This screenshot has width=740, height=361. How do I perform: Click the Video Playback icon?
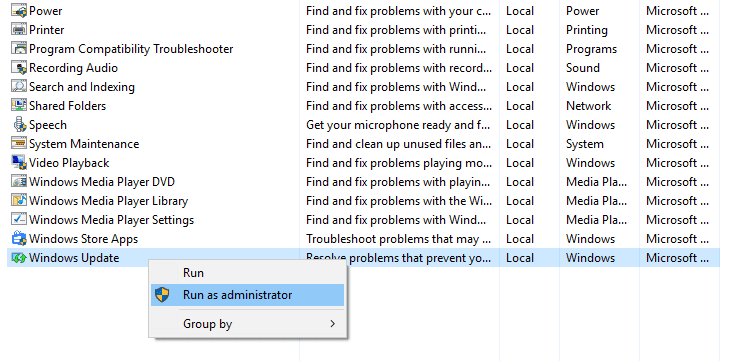pos(19,163)
